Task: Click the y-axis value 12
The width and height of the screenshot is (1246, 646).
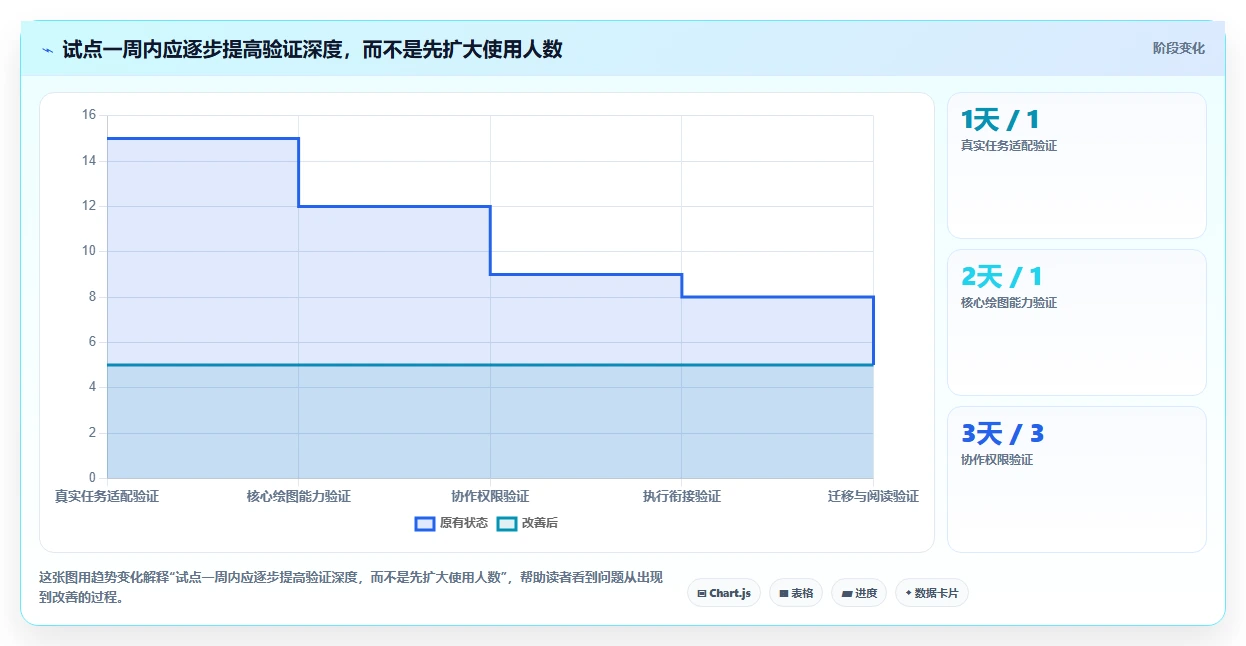Action: 89,206
